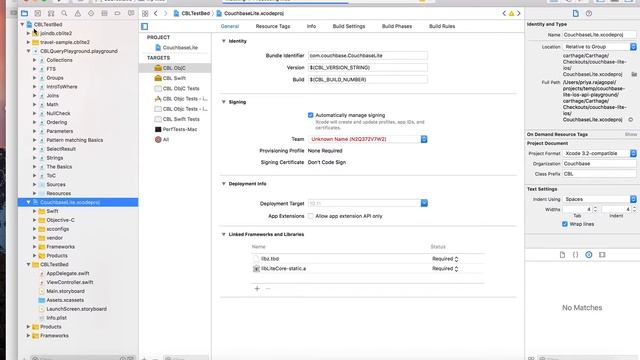This screenshot has height=360, width=640.
Task: Open the Media library icon
Action: 602,255
